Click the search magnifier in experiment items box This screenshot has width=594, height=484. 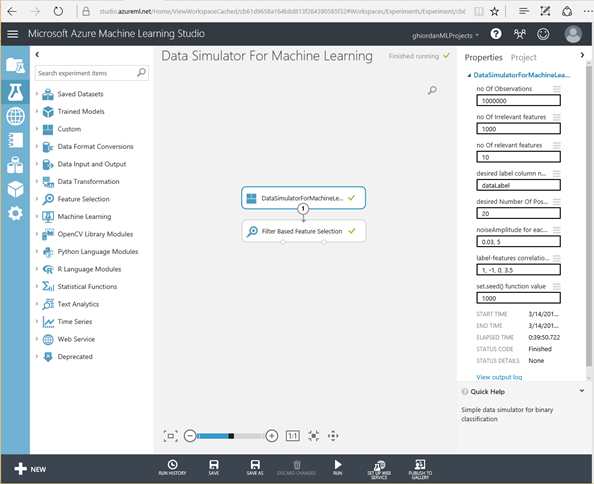[141, 72]
